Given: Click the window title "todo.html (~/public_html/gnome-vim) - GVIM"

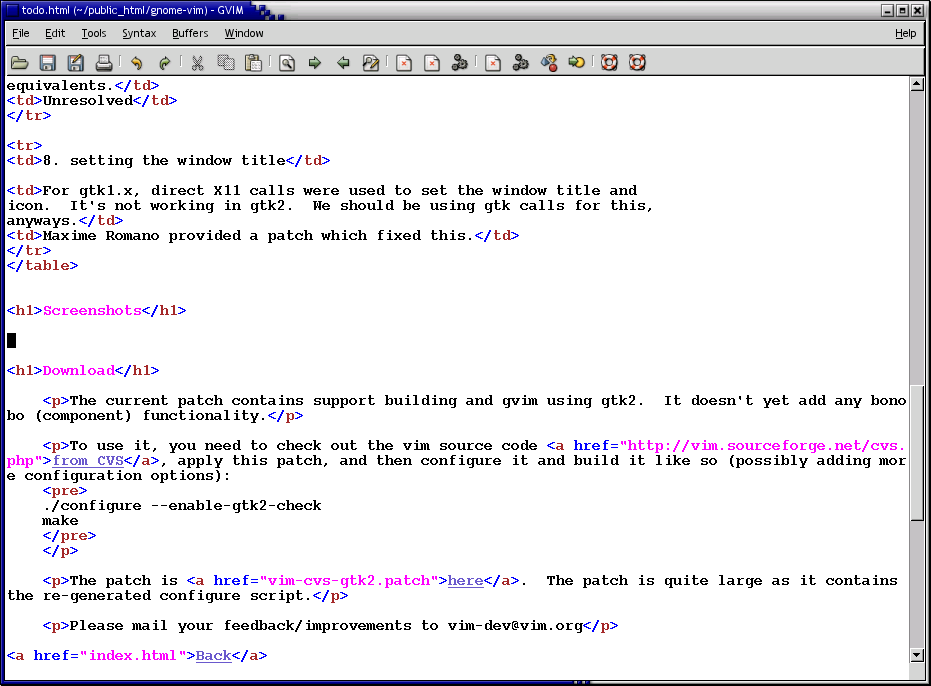Looking at the screenshot, I should coord(132,10).
